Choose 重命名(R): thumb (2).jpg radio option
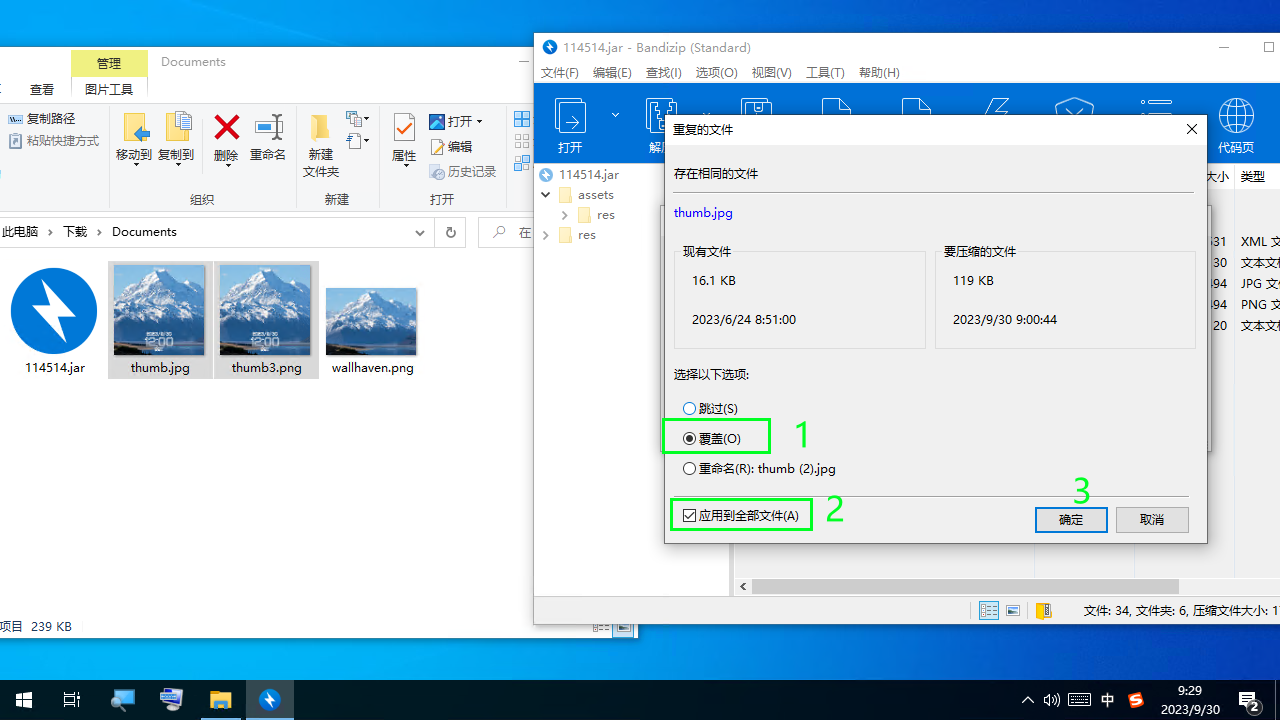 tap(690, 469)
